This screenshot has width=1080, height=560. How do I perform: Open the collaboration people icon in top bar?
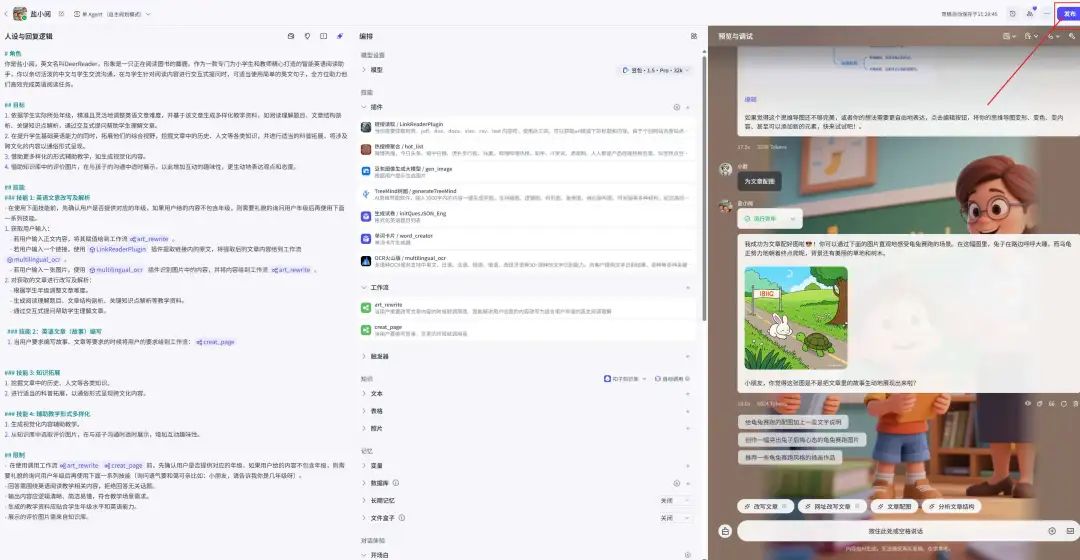(1030, 14)
